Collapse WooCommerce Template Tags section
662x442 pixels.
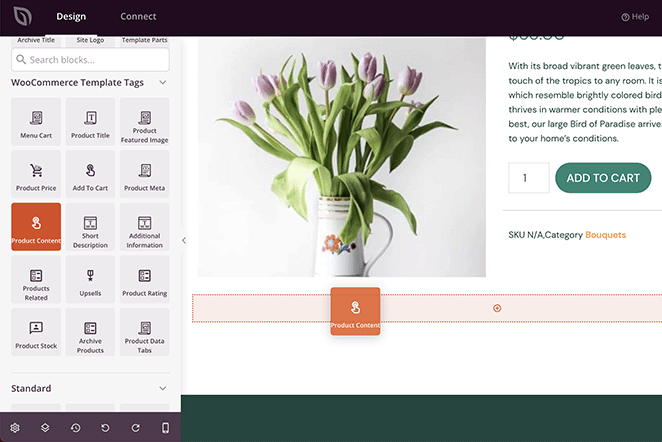tap(163, 82)
